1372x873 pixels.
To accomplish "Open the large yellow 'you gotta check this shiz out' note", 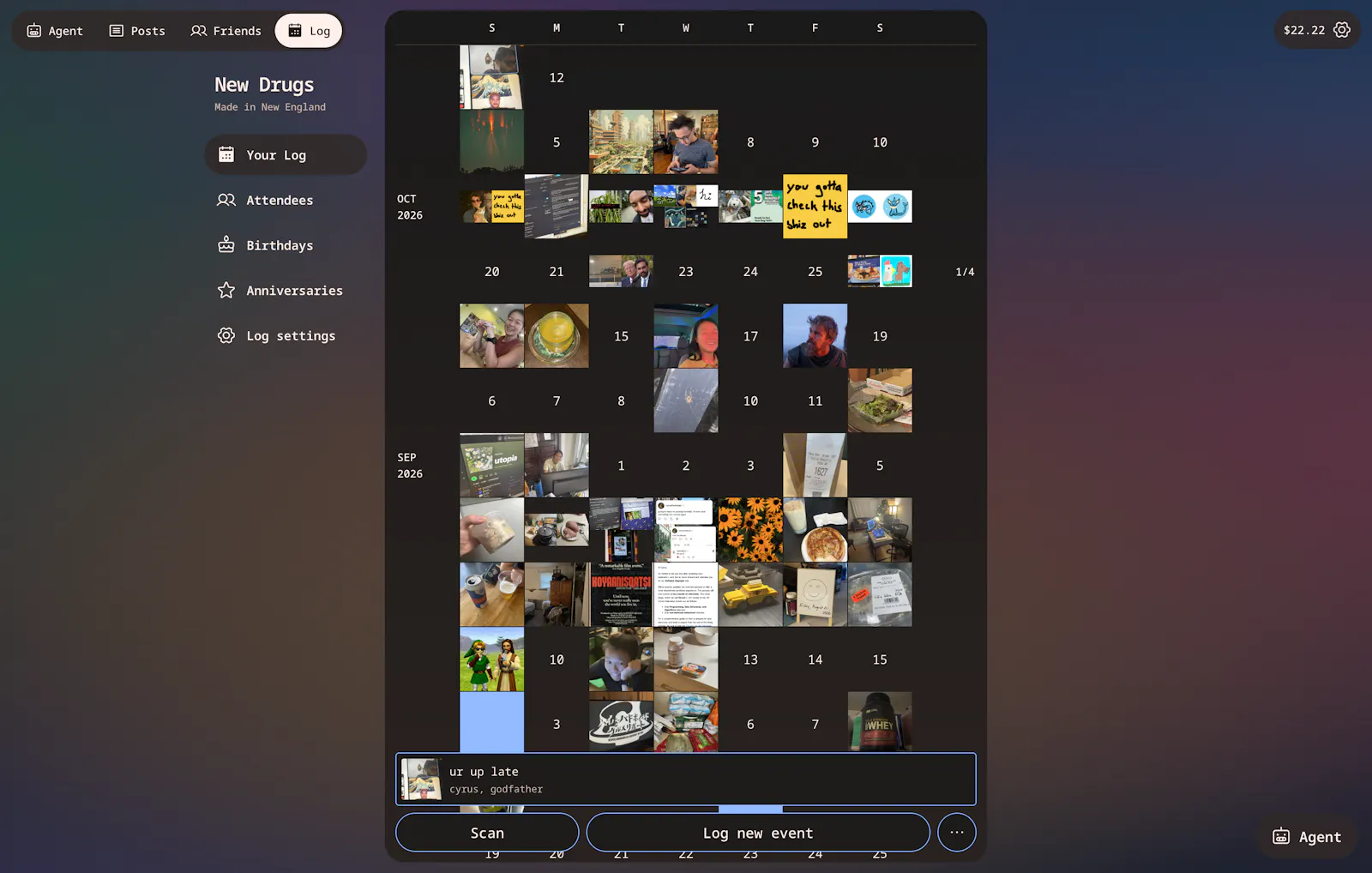I will coord(815,207).
